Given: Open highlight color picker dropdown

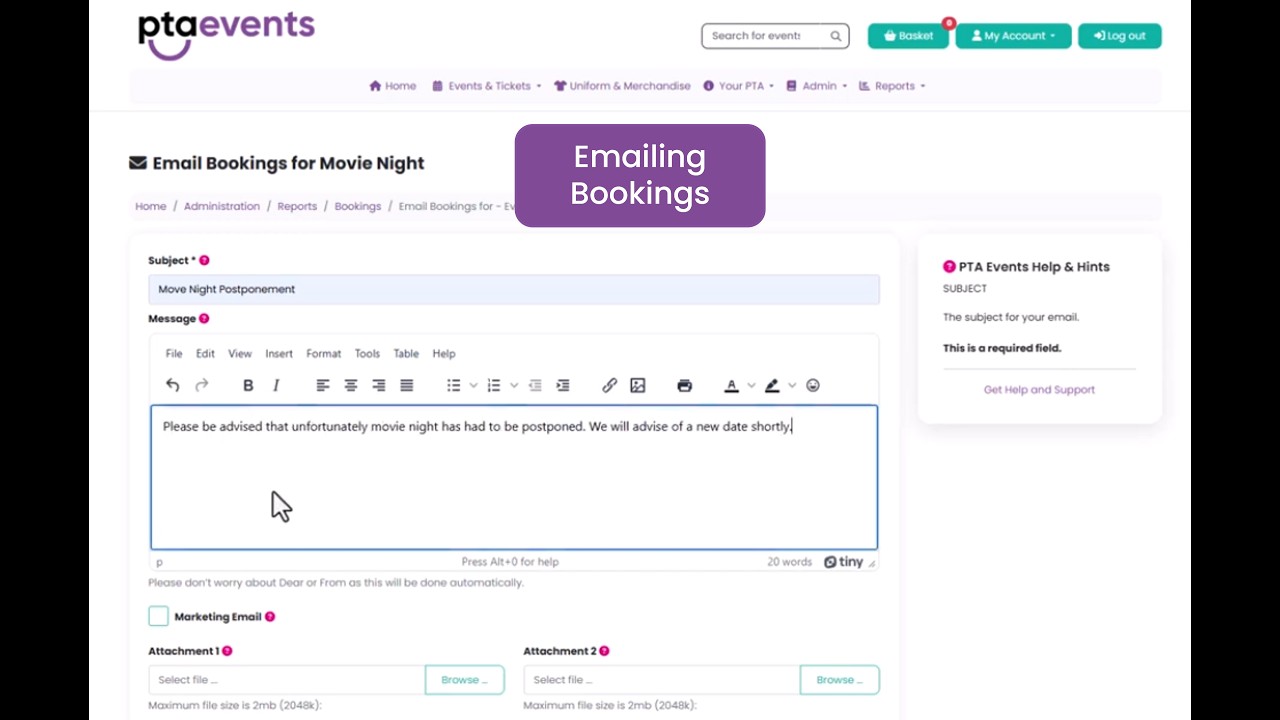Looking at the screenshot, I should pyautogui.click(x=792, y=385).
